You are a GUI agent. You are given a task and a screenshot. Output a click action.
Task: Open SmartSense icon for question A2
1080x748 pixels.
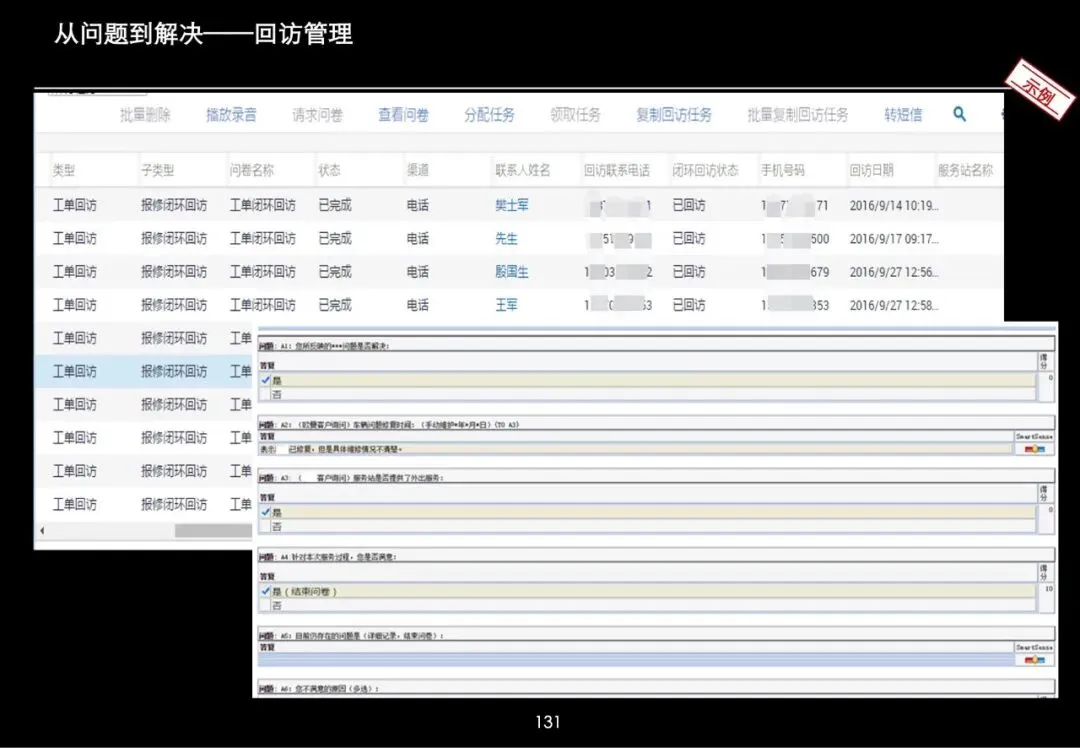coord(1034,449)
